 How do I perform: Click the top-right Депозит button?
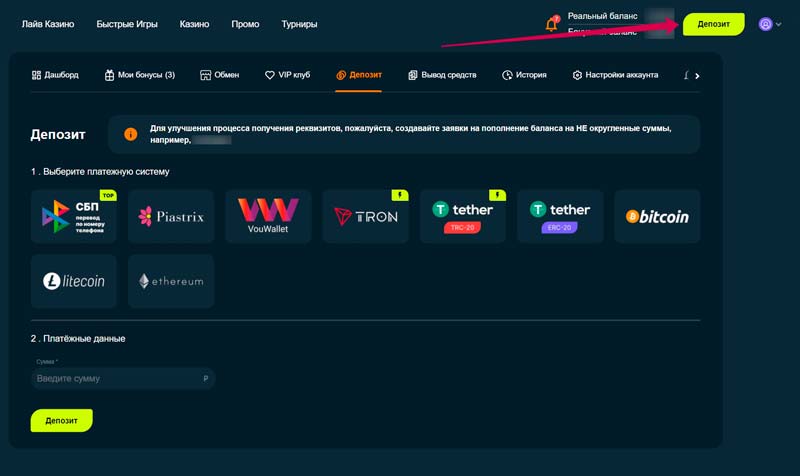713,24
